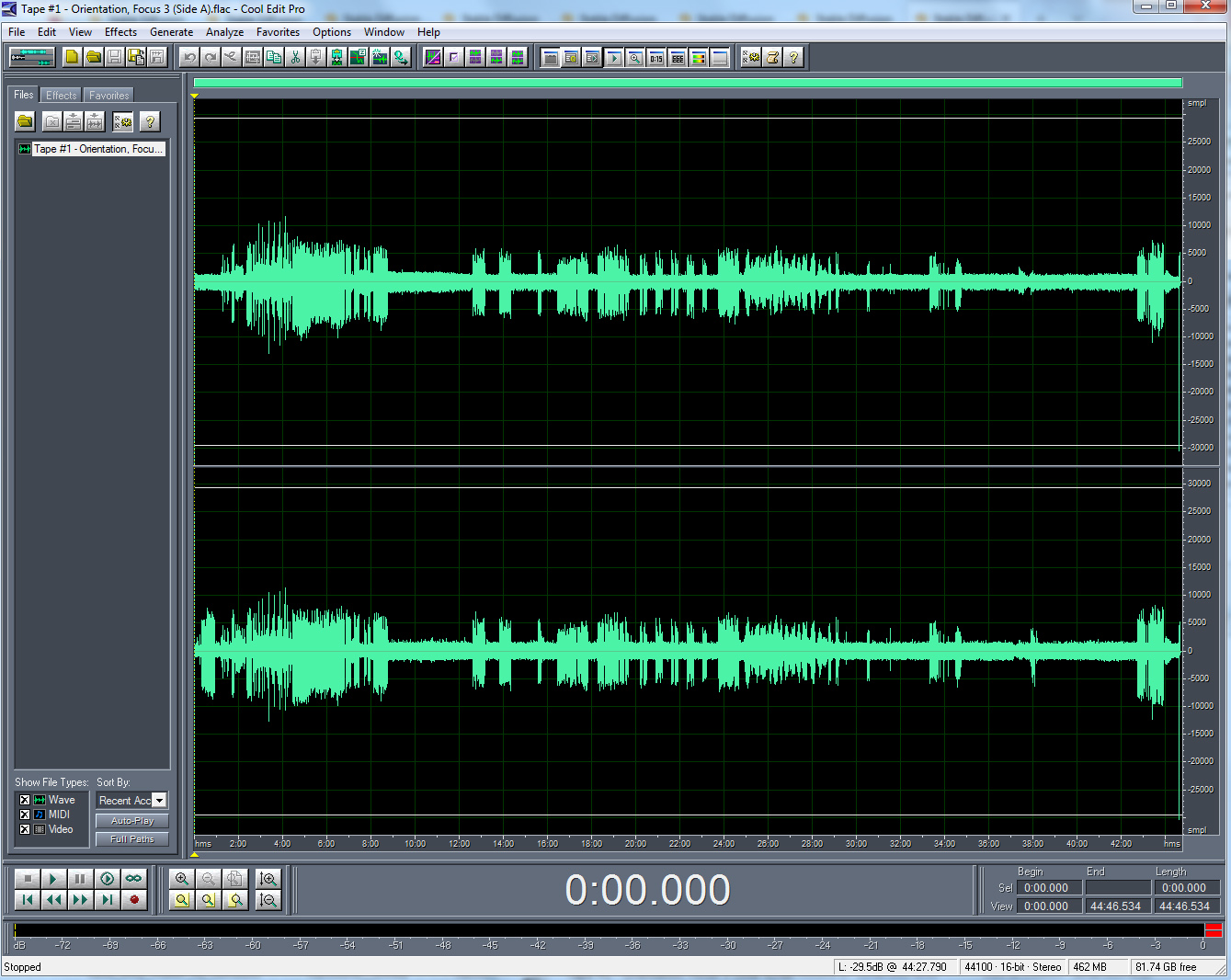Toggle the Auto-Play button

point(132,821)
